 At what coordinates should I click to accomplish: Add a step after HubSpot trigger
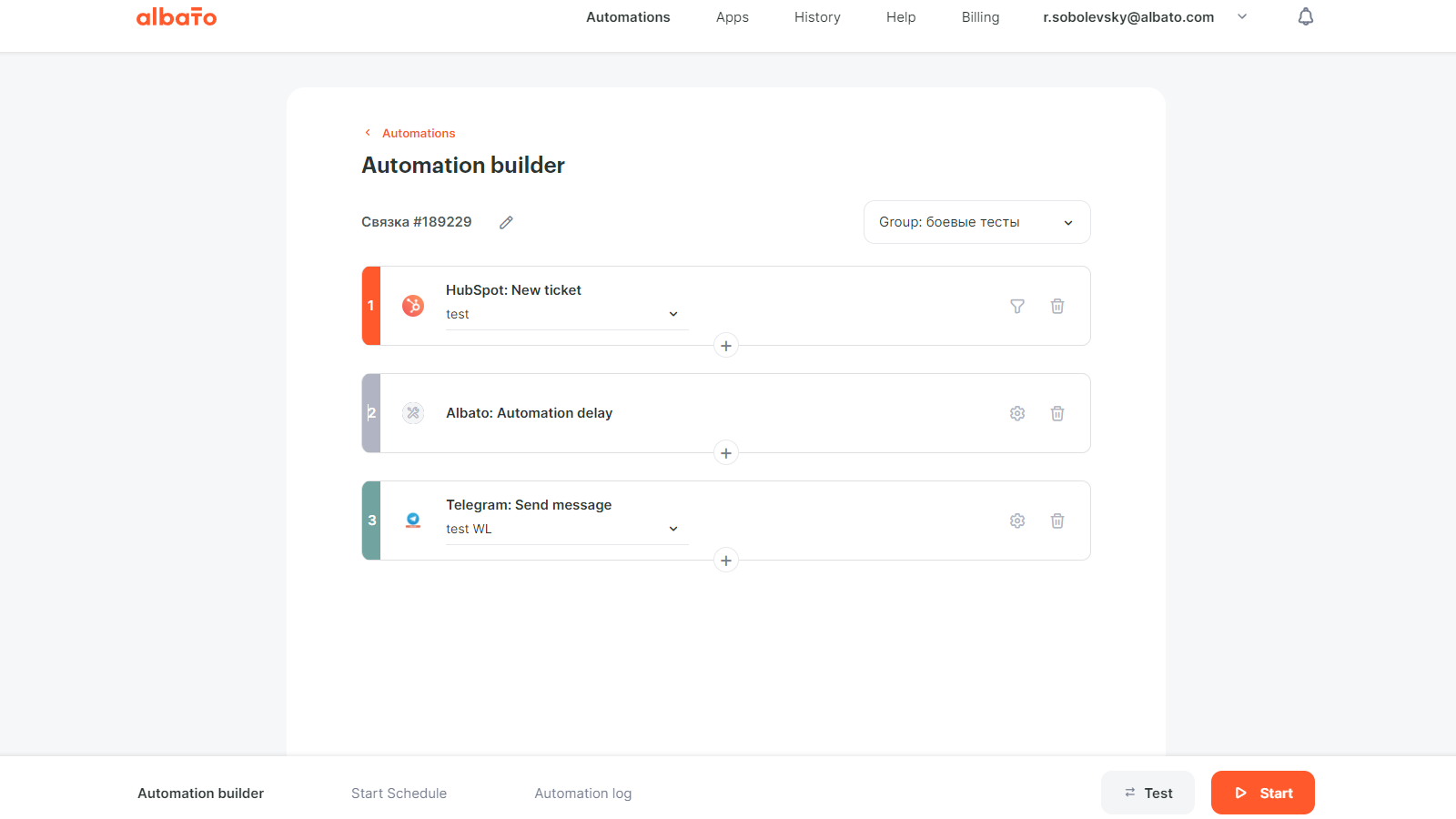point(726,346)
